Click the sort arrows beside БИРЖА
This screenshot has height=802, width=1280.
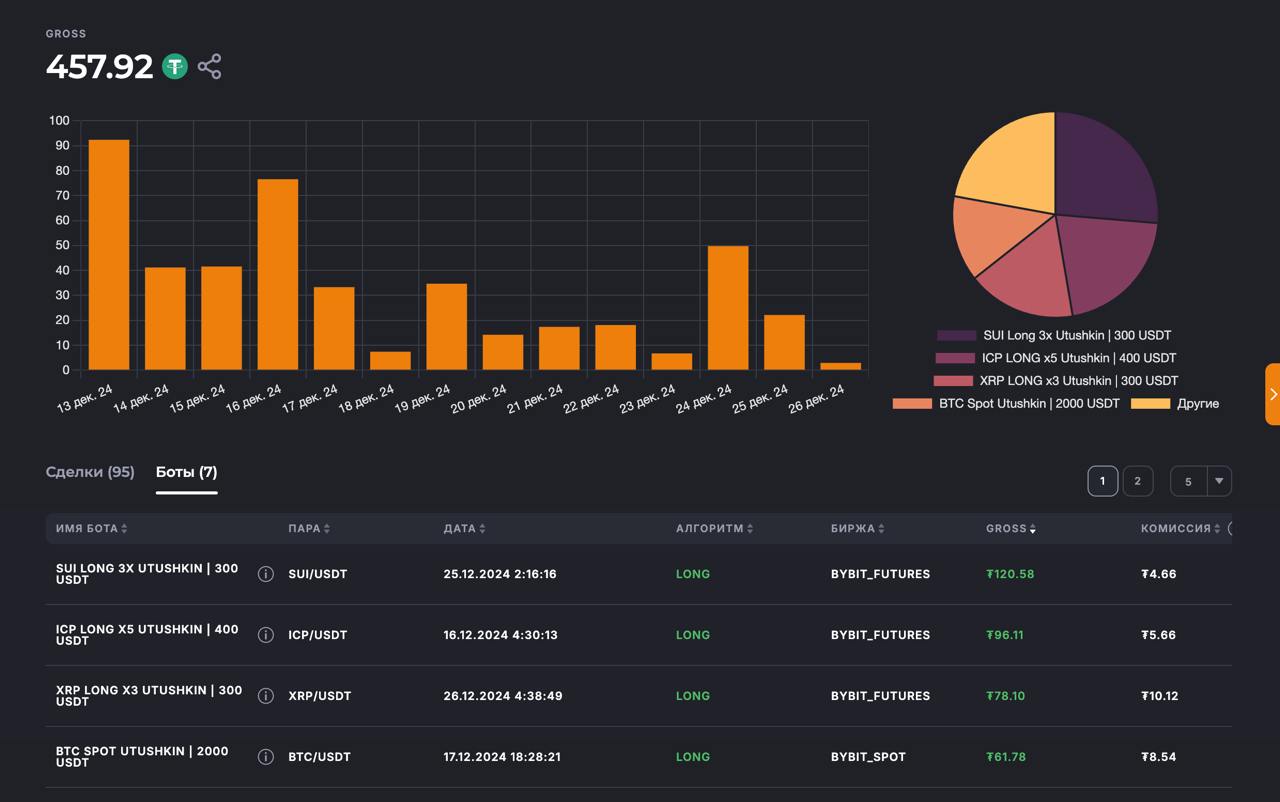click(881, 529)
